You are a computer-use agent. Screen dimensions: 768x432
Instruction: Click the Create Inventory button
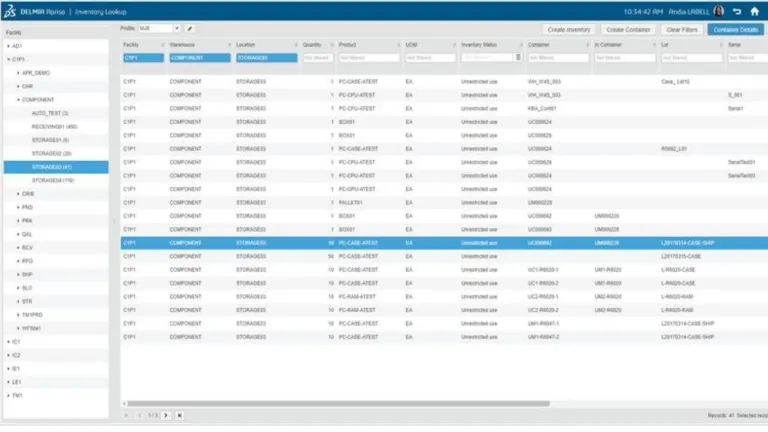click(570, 30)
